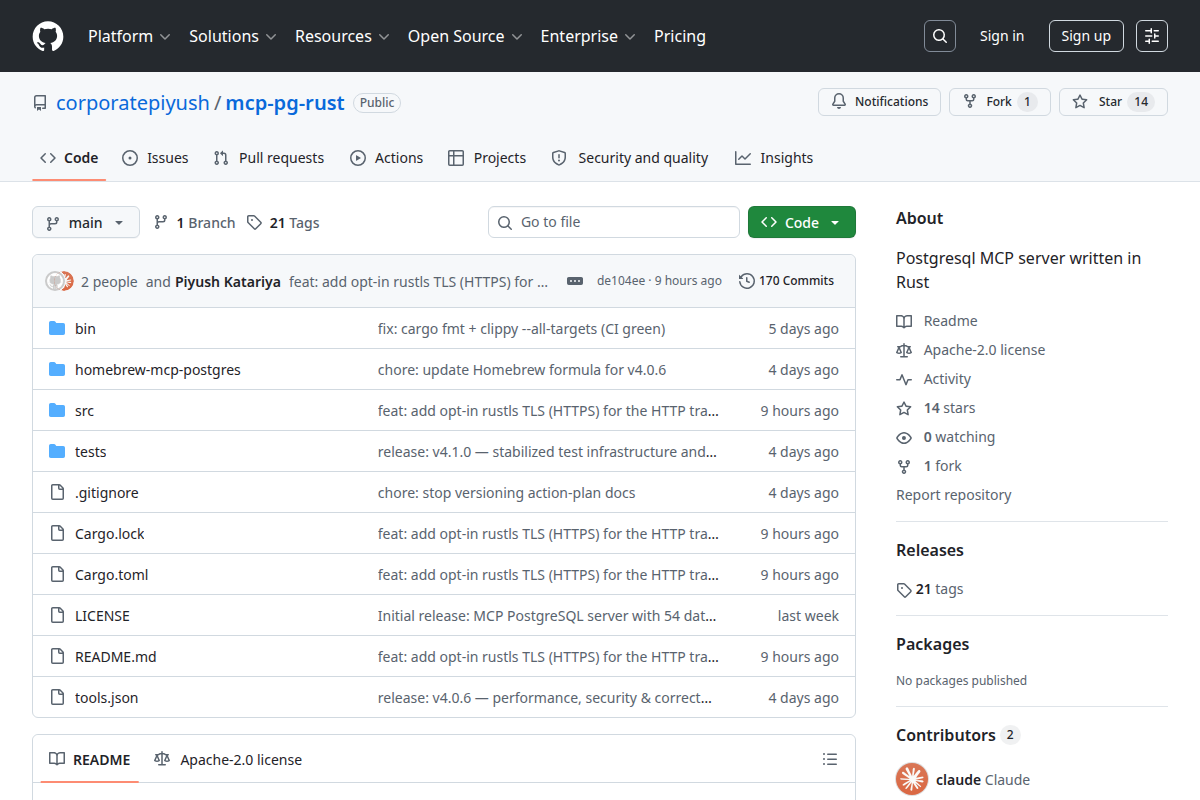Select the Code tab
Viewport: 1200px width, 800px height.
(x=69, y=158)
